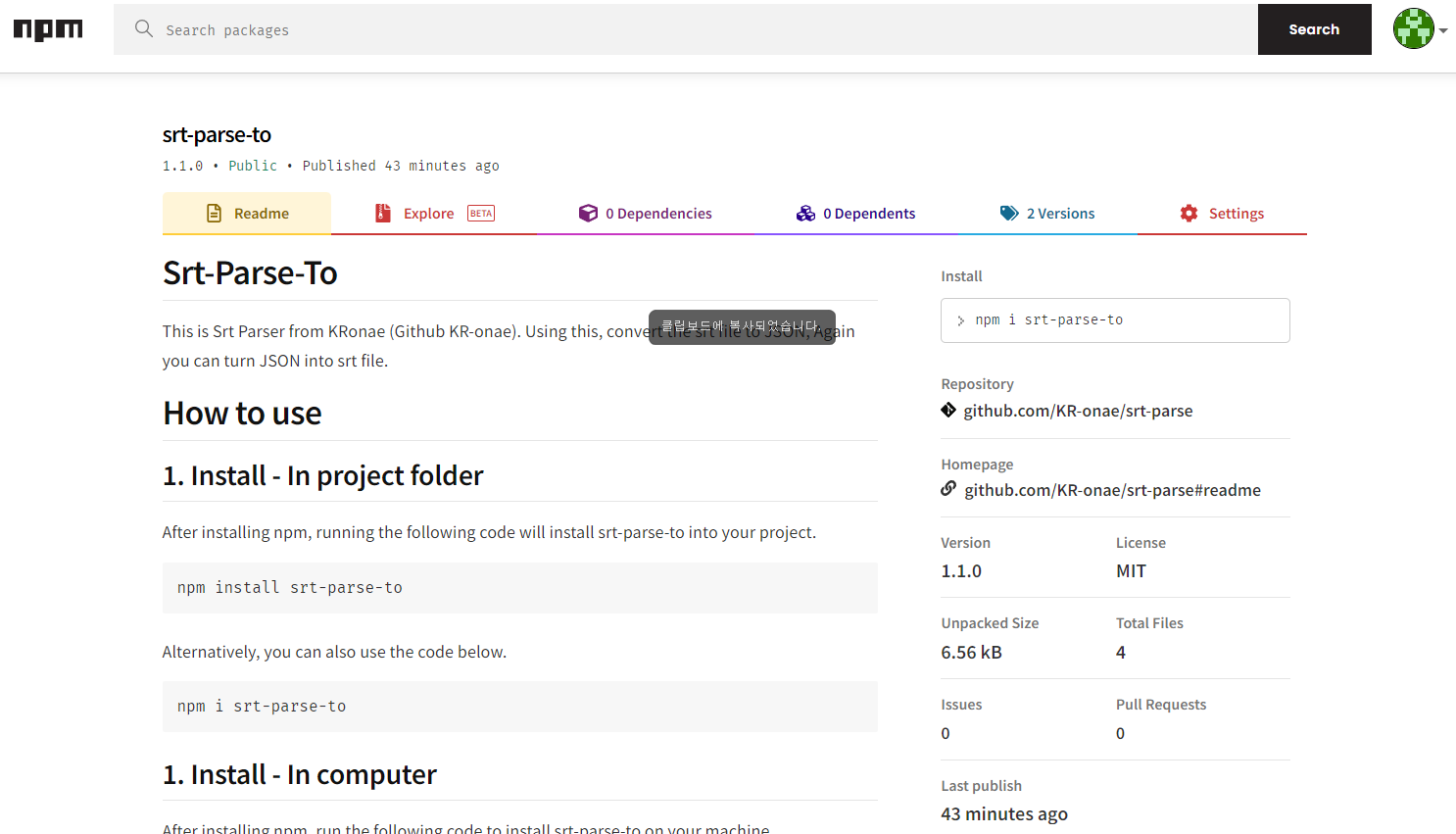The width and height of the screenshot is (1456, 834).
Task: Click the Dependents cubes icon
Action: (x=805, y=213)
